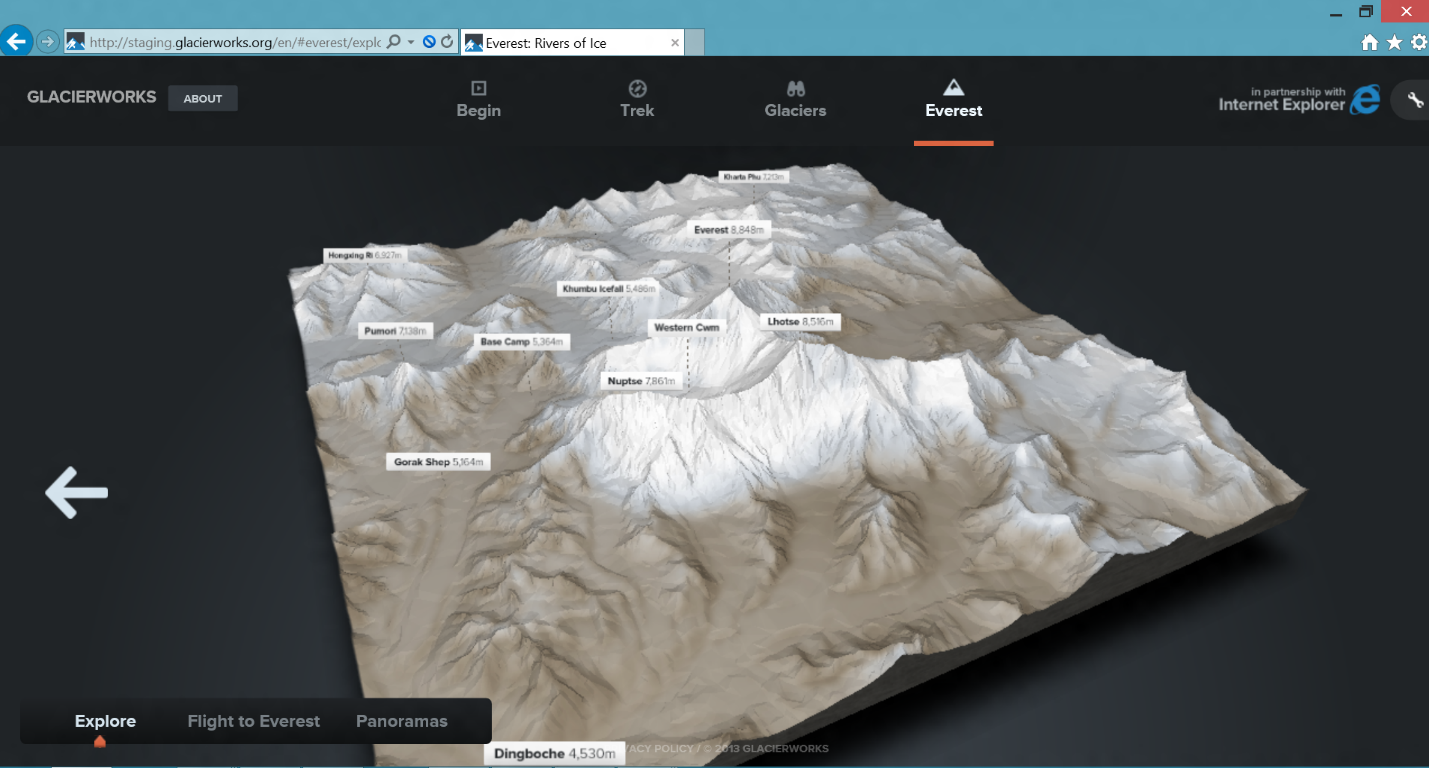Open browser settings gear icon
This screenshot has height=768, width=1429.
coord(1418,42)
